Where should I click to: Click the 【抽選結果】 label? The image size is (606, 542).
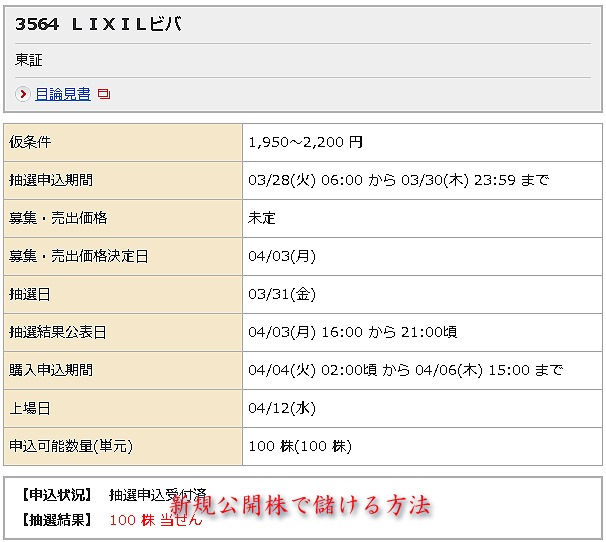click(57, 520)
